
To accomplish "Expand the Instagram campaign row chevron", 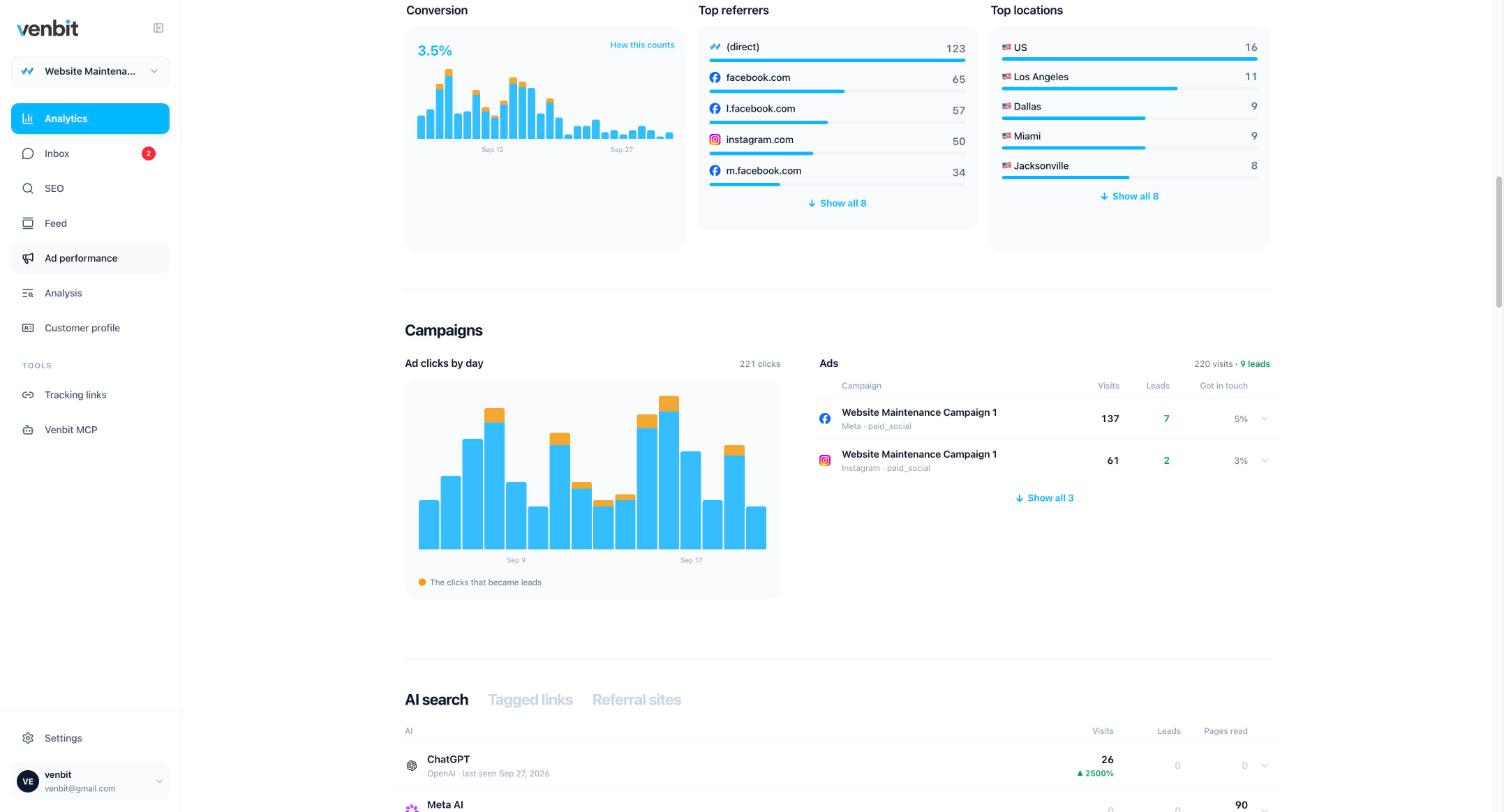I will (x=1264, y=461).
